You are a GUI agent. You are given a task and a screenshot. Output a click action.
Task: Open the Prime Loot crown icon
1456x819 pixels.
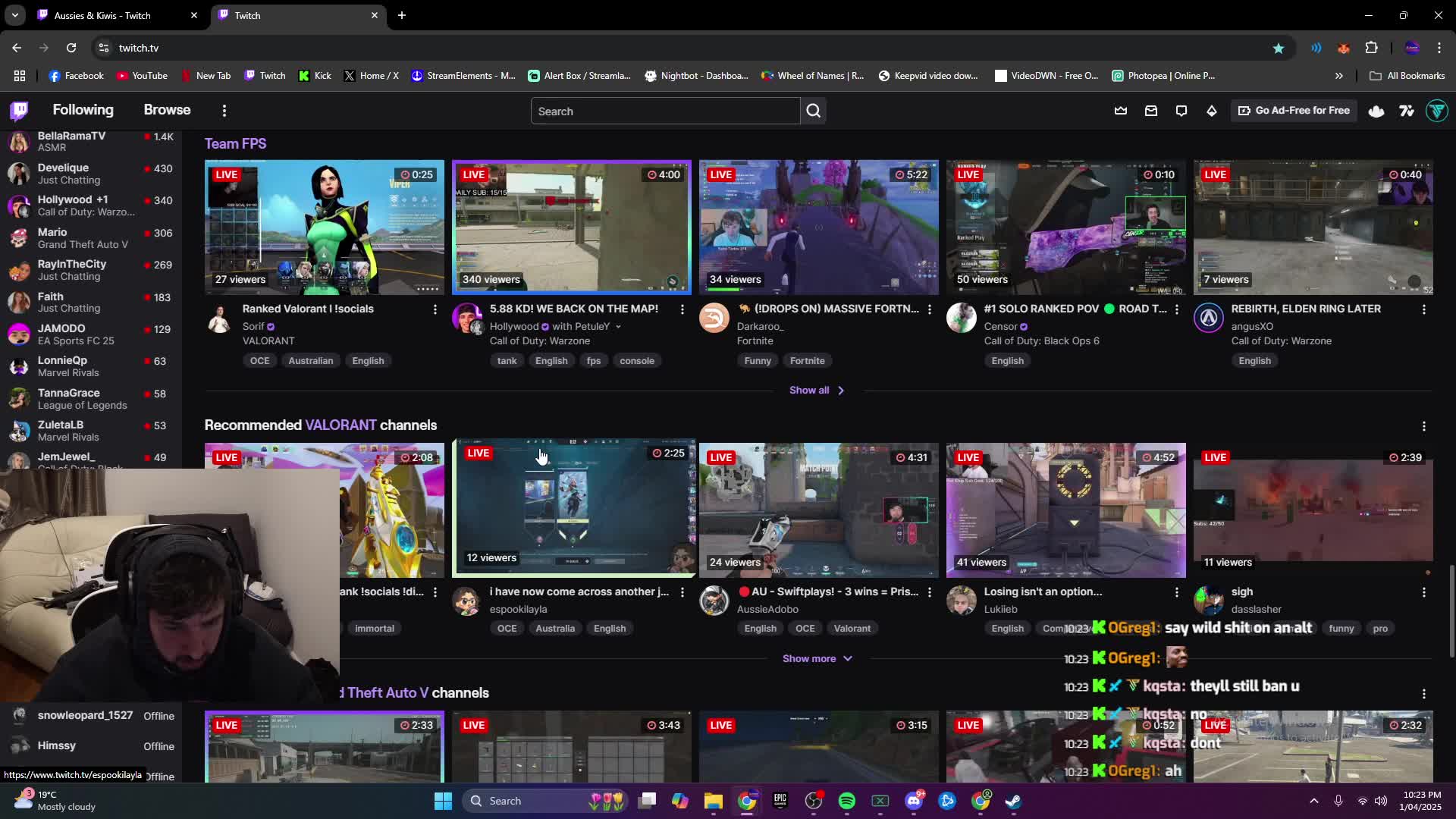point(1121,111)
